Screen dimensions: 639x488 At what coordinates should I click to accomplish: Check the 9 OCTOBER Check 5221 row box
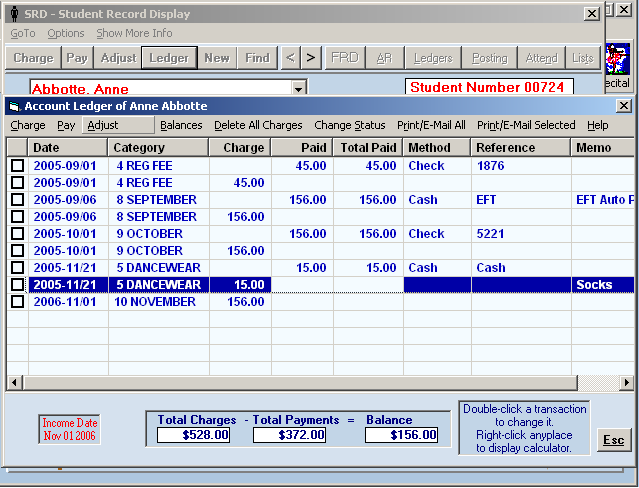coord(18,234)
